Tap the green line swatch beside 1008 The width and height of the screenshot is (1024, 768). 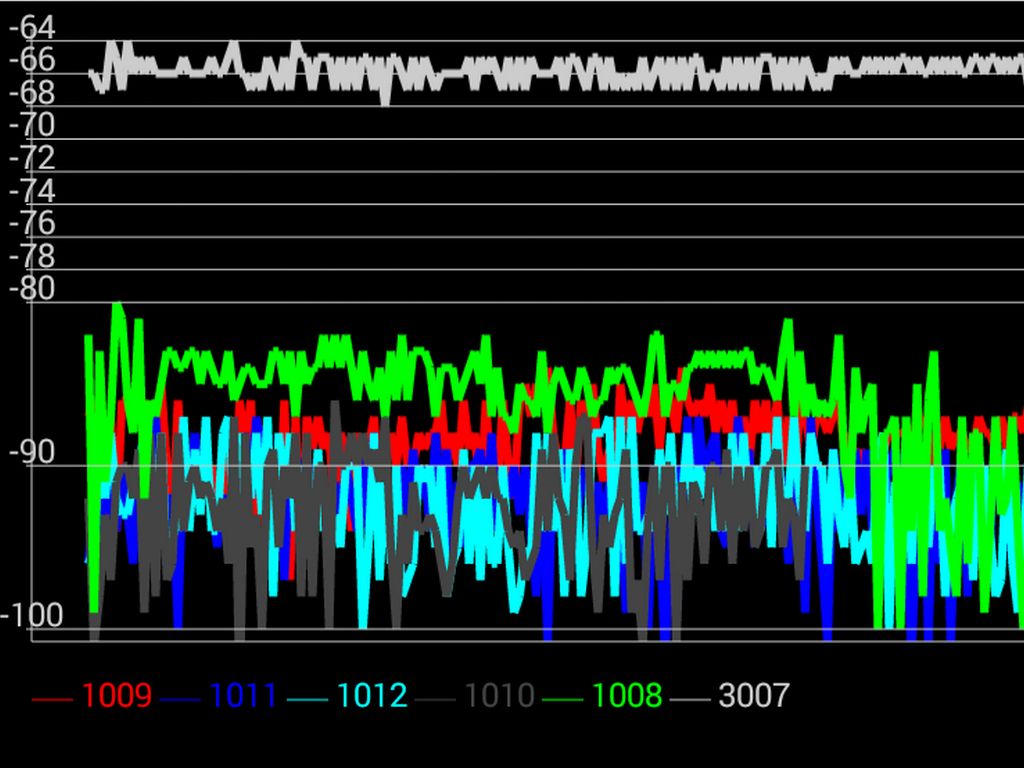click(x=563, y=699)
